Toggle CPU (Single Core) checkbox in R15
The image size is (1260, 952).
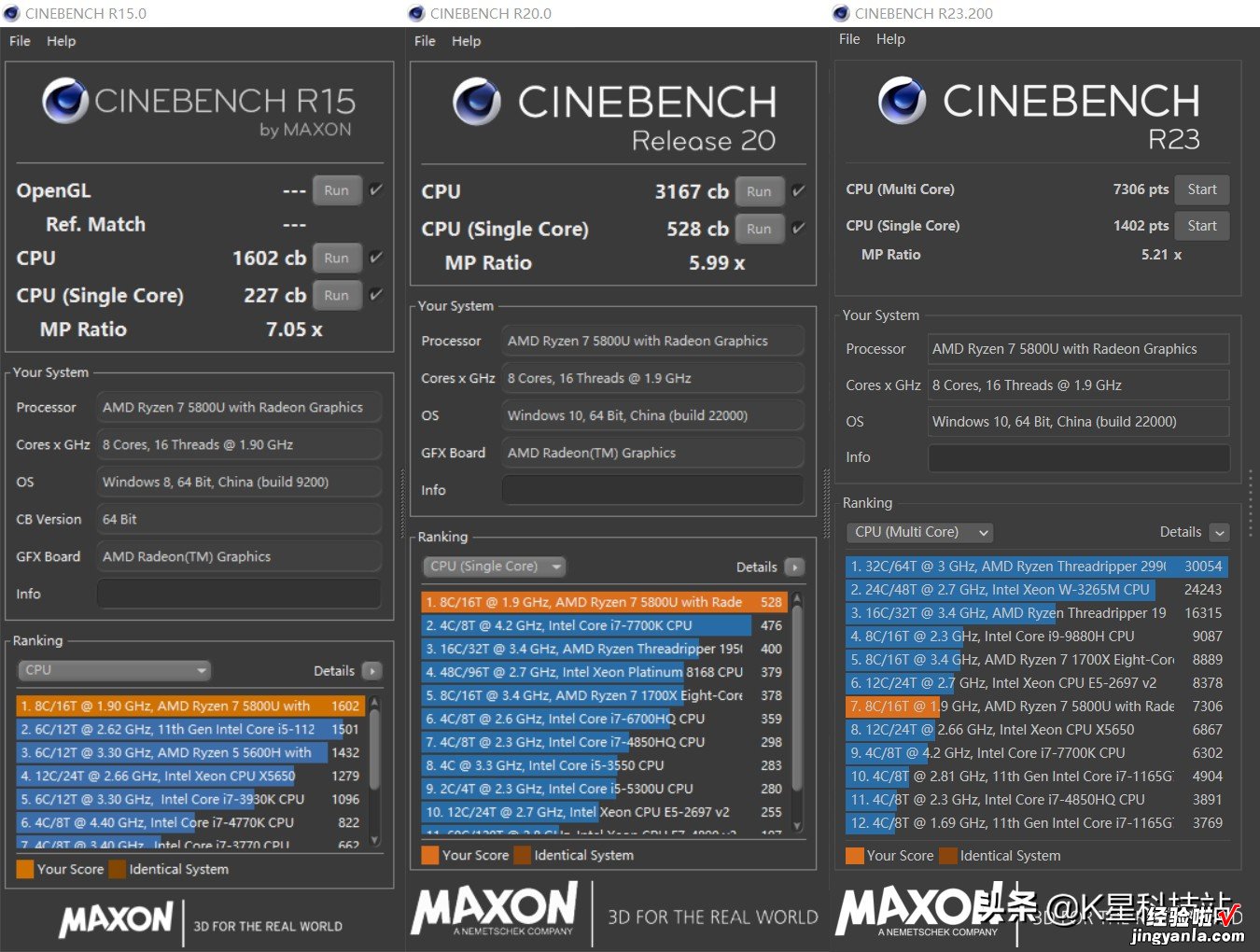pos(376,295)
